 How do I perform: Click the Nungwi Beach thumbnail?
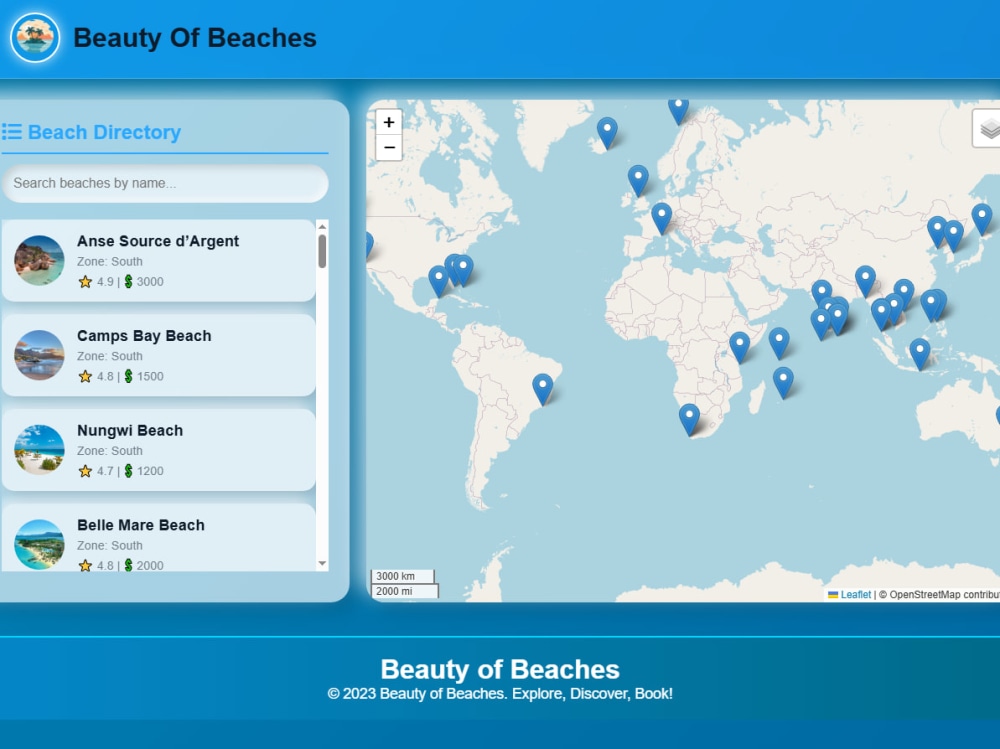click(40, 450)
